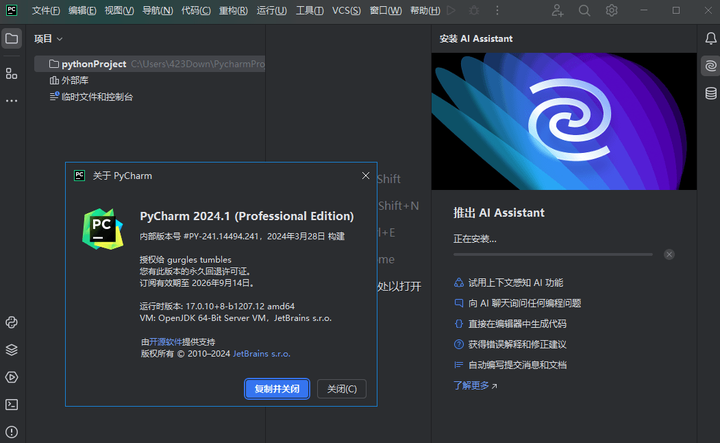Image resolution: width=720 pixels, height=443 pixels.
Task: Open the 代码(C) menu
Action: 196,10
